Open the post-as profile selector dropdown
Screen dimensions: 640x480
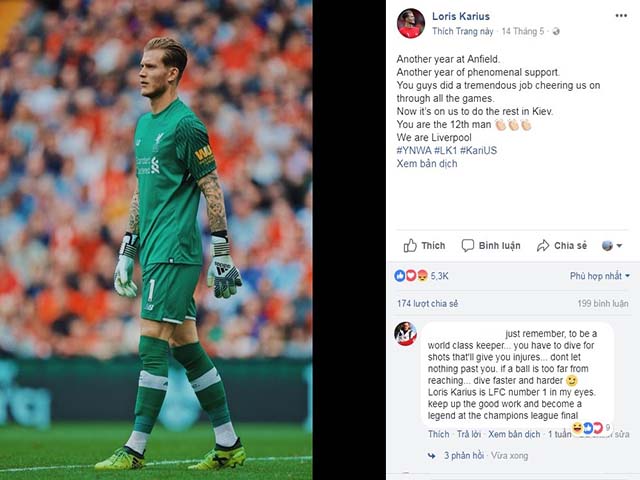tap(612, 245)
